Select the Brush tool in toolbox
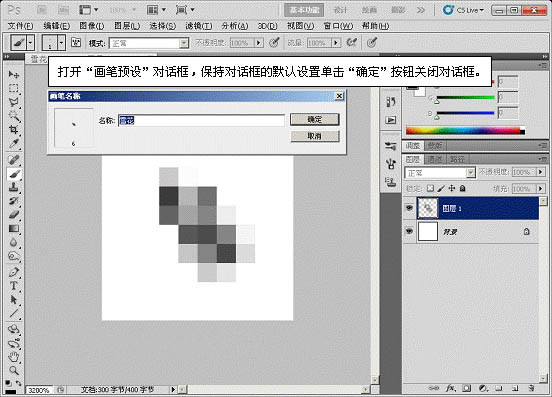 point(14,174)
